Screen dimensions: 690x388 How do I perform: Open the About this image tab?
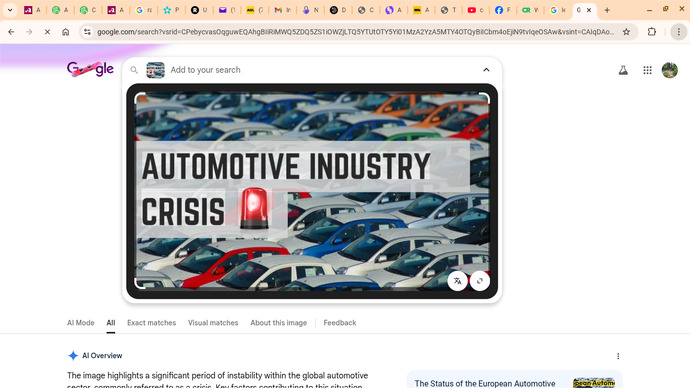(279, 323)
